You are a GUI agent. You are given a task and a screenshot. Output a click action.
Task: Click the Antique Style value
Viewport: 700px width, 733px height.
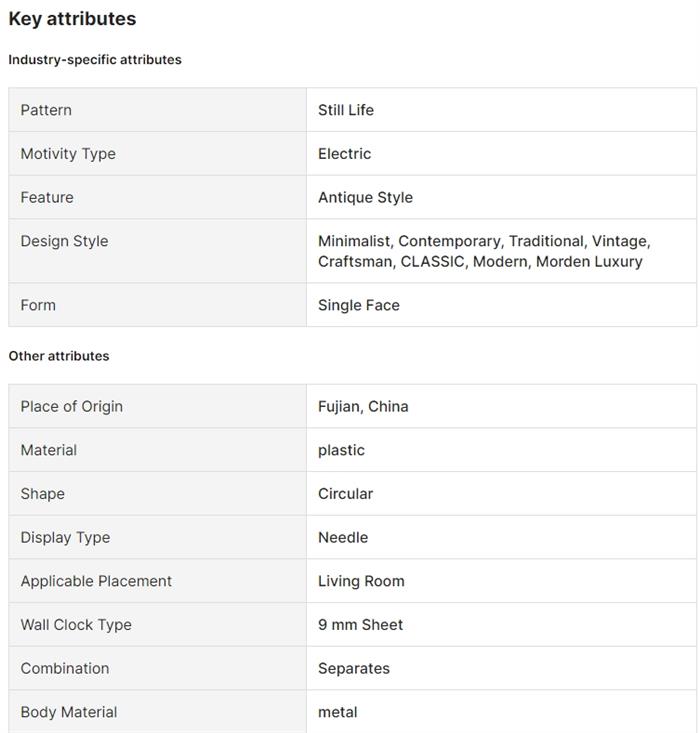tap(365, 198)
